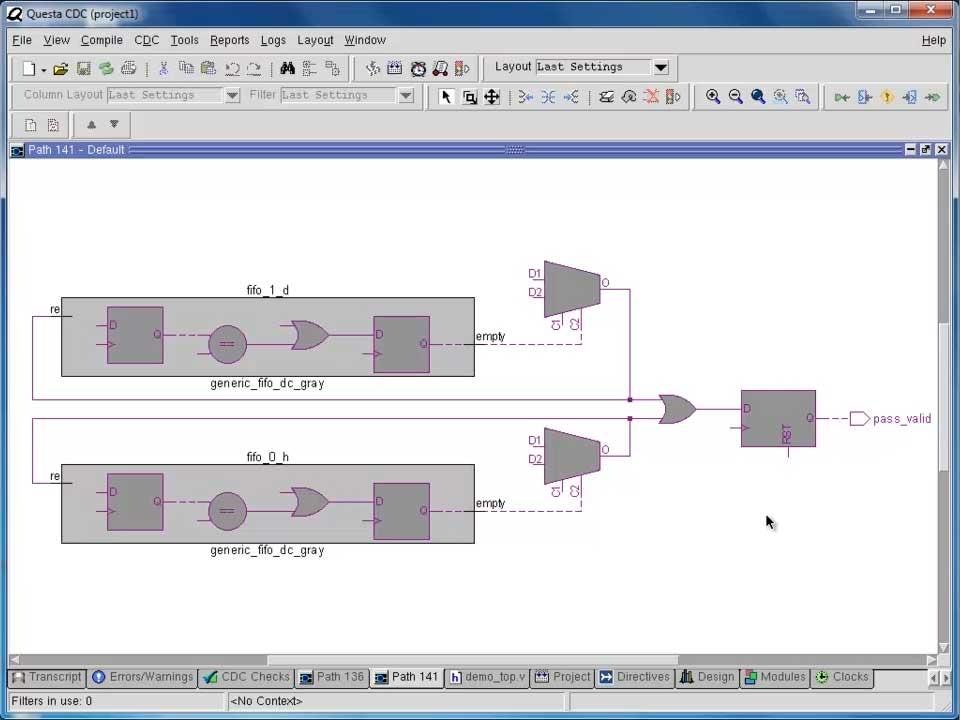The height and width of the screenshot is (720, 960).
Task: Click the vertical scrollbar down arrow
Action: 943,646
